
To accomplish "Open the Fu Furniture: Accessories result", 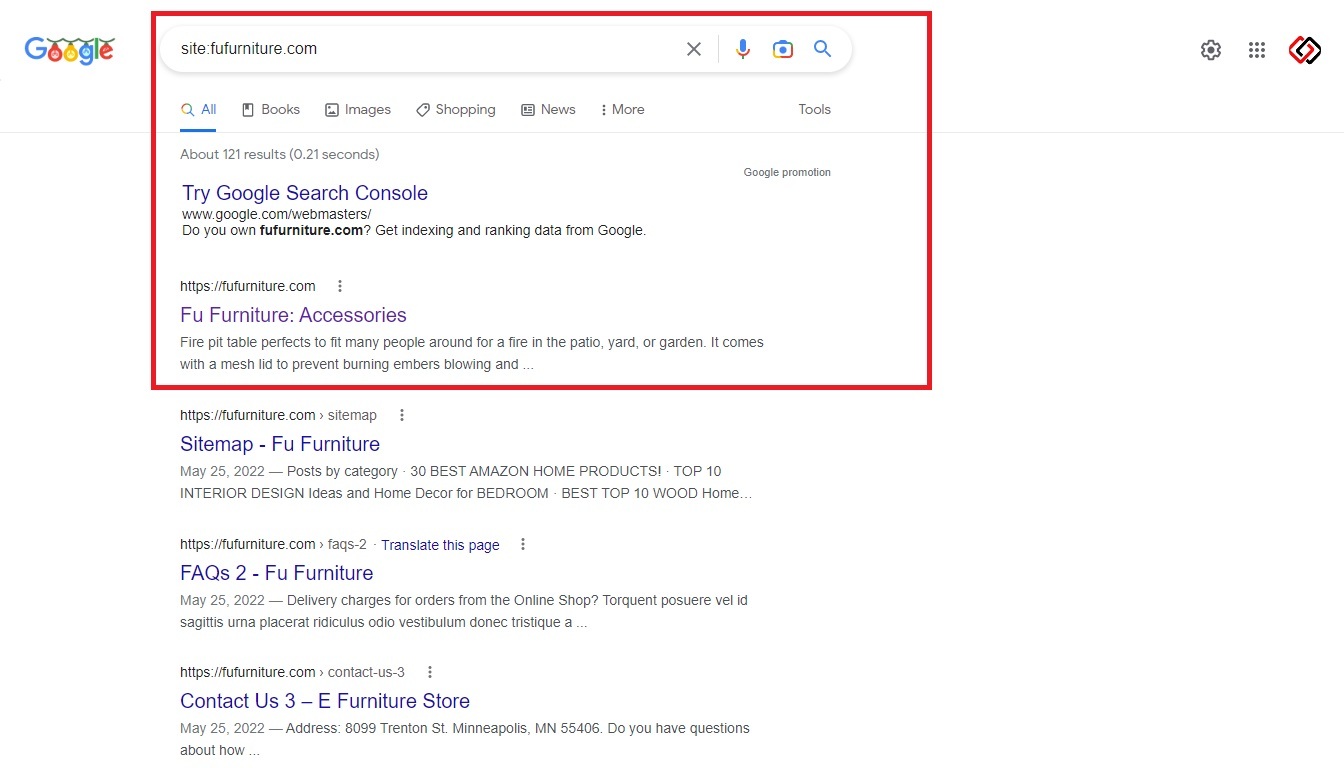I will (293, 315).
